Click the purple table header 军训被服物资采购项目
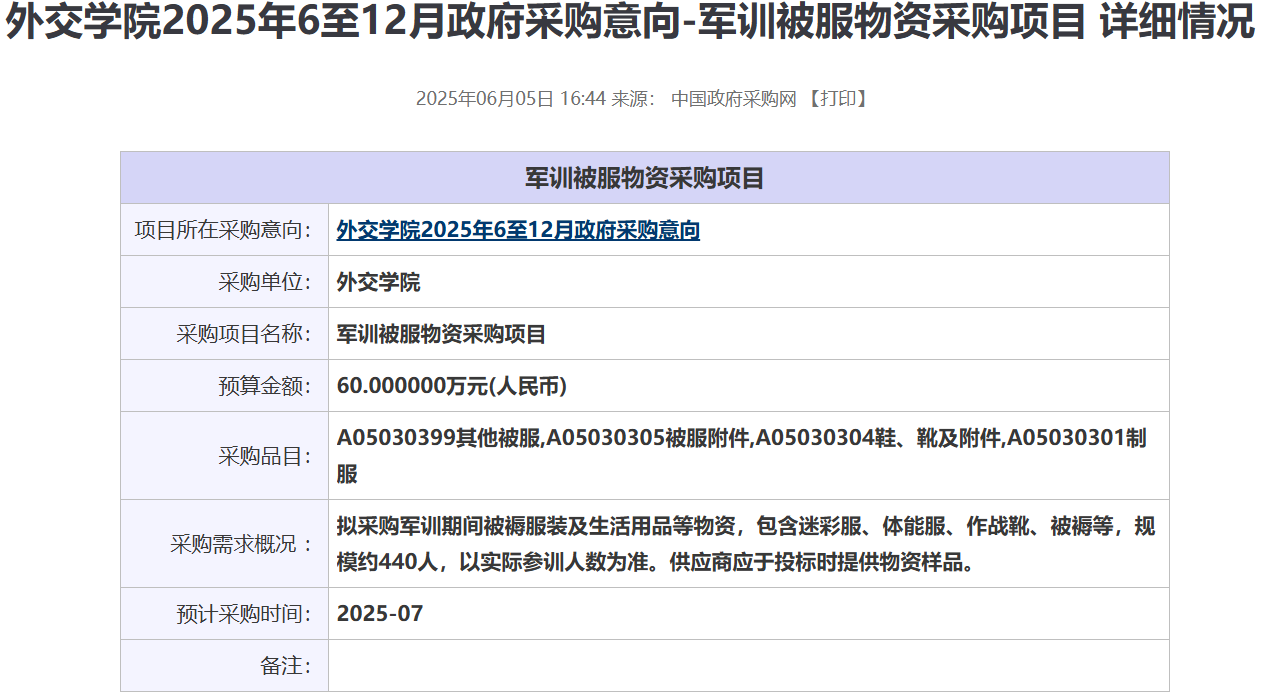The width and height of the screenshot is (1261, 697). click(644, 178)
